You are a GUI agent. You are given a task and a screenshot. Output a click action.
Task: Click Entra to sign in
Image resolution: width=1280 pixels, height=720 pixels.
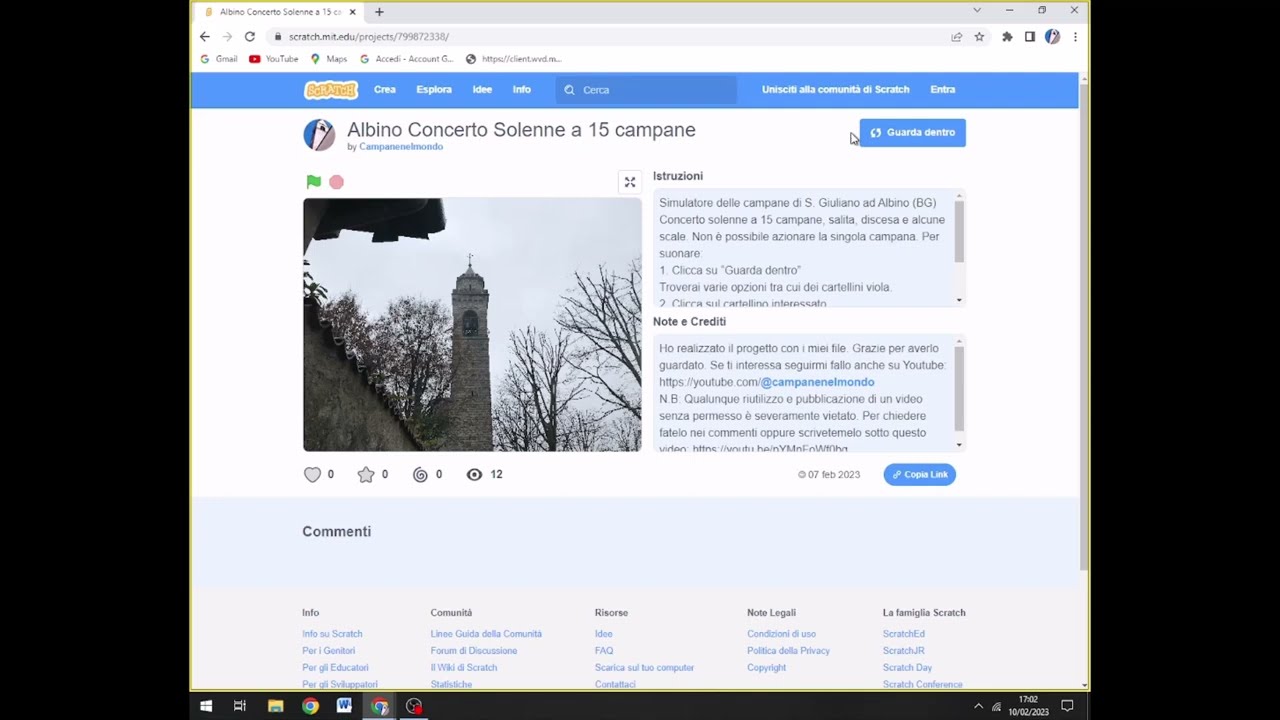[943, 90]
